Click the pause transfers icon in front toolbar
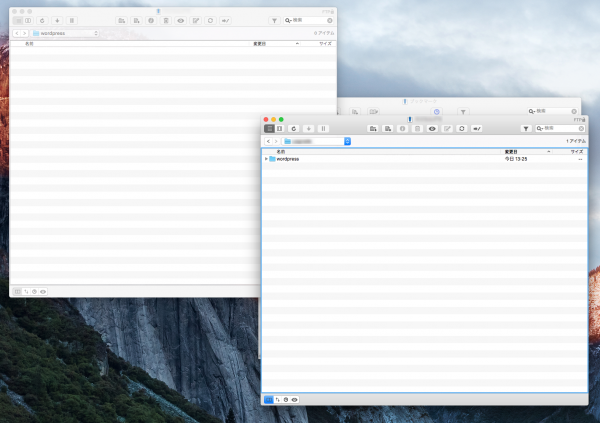This screenshot has width=600, height=423. pos(323,129)
